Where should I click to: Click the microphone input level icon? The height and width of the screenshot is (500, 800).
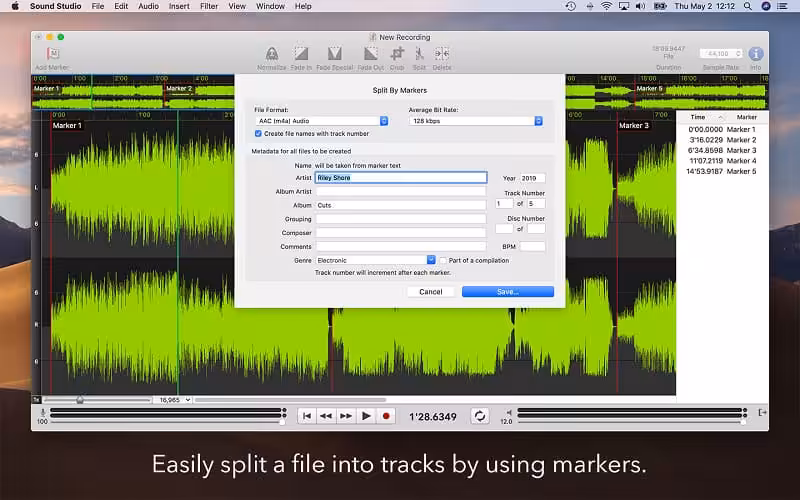pos(43,412)
